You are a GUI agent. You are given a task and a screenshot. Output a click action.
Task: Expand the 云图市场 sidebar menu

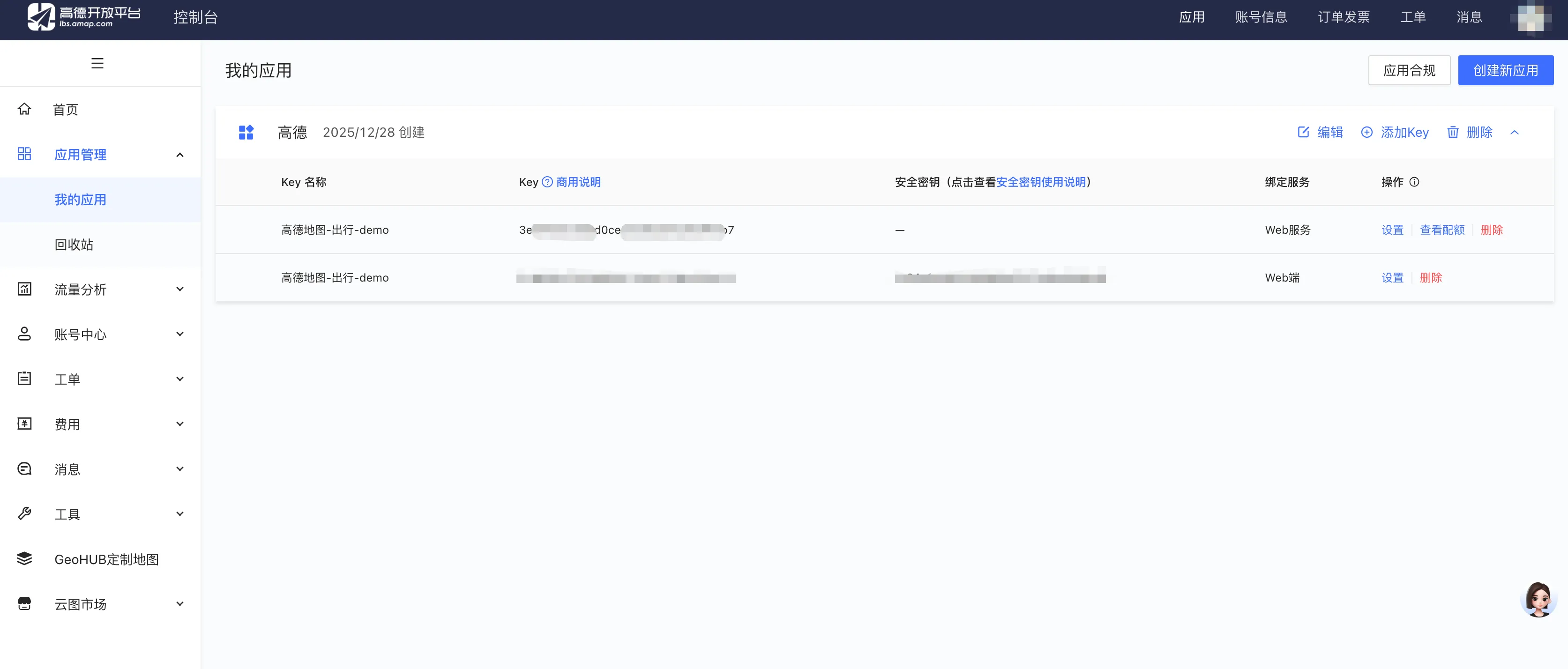coord(179,604)
